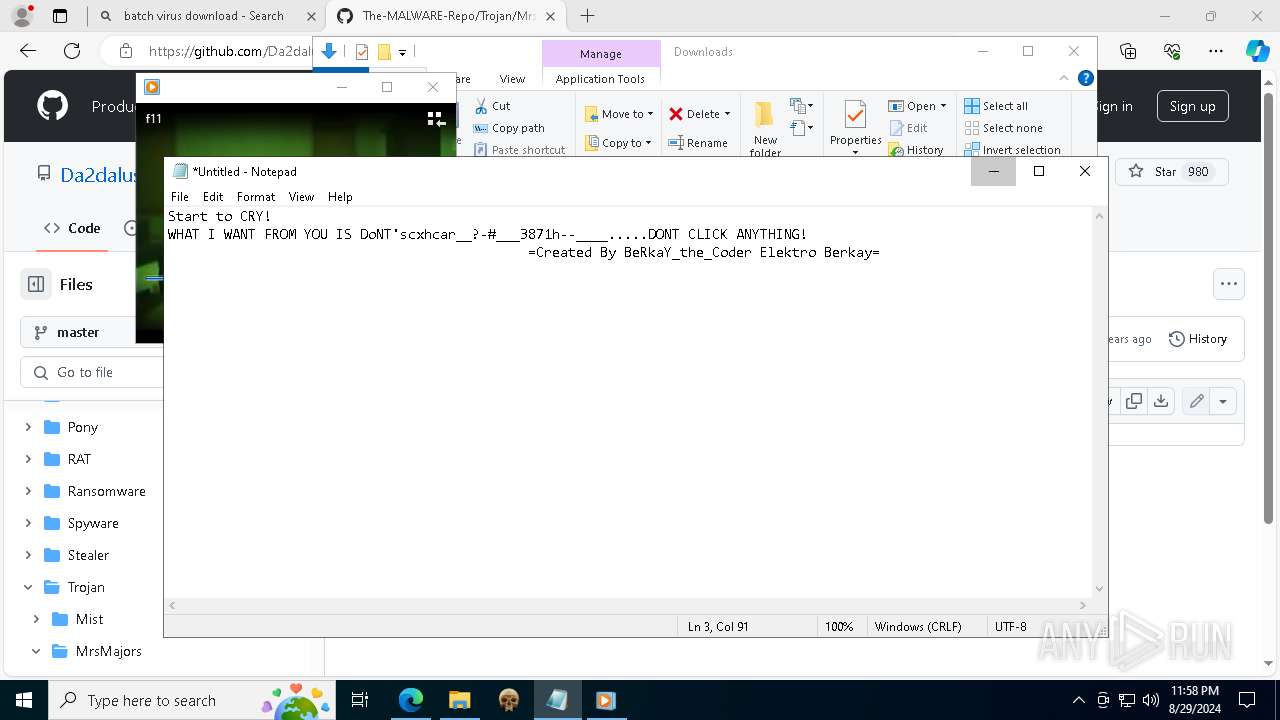Open the Notepad Edit menu
Image resolution: width=1280 pixels, height=720 pixels.
tap(213, 197)
